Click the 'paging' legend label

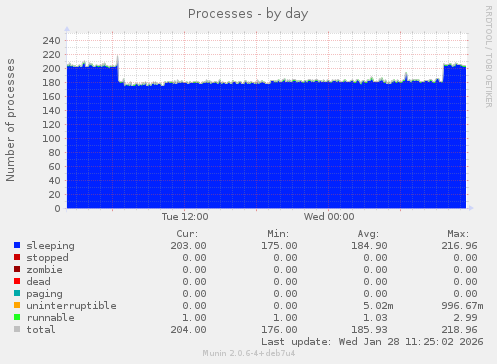[44, 294]
